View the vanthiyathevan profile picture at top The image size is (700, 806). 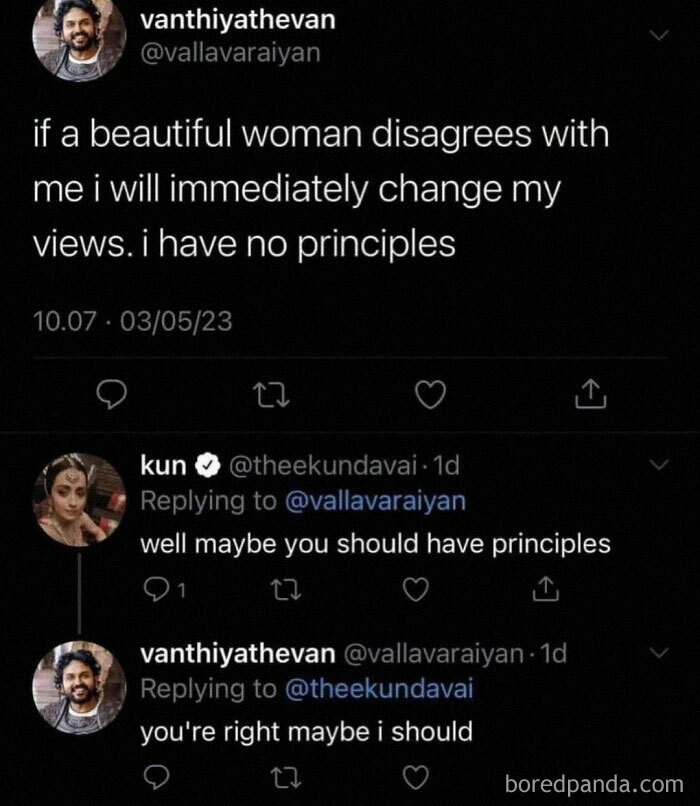point(77,38)
